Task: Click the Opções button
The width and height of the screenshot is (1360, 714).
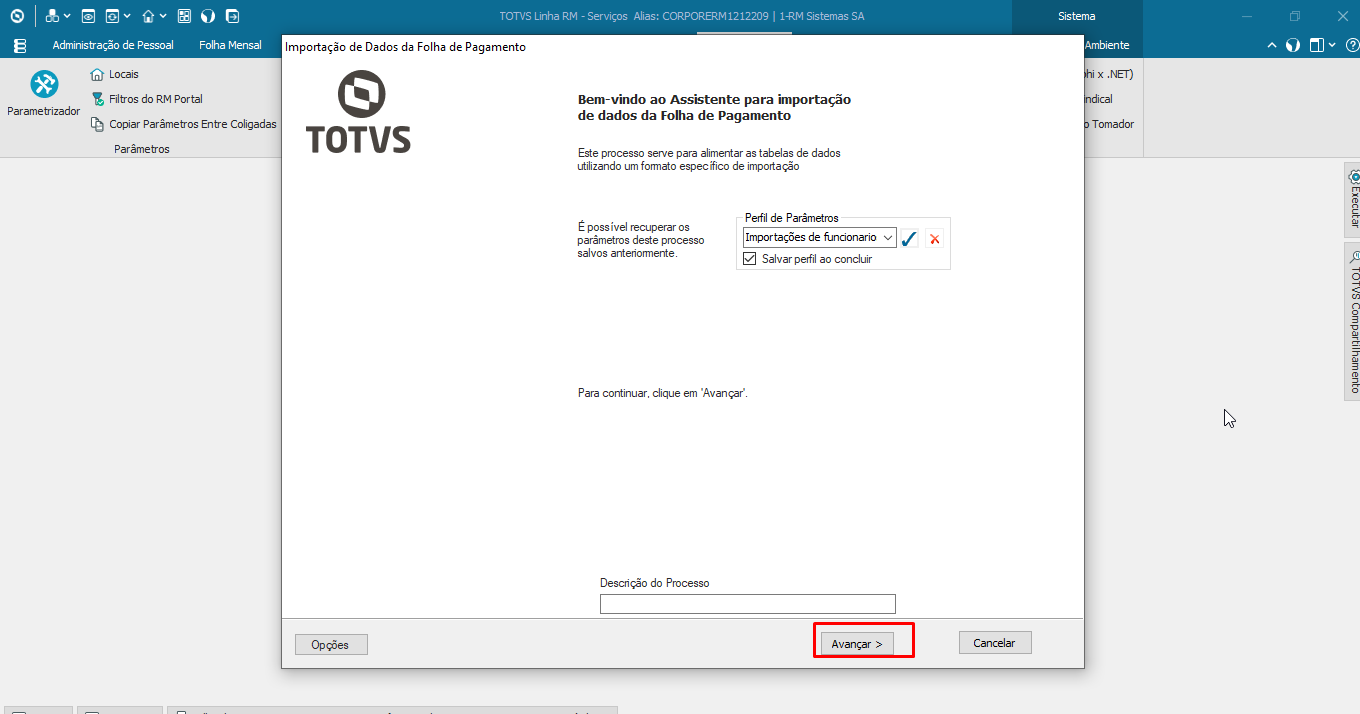Action: (x=331, y=645)
